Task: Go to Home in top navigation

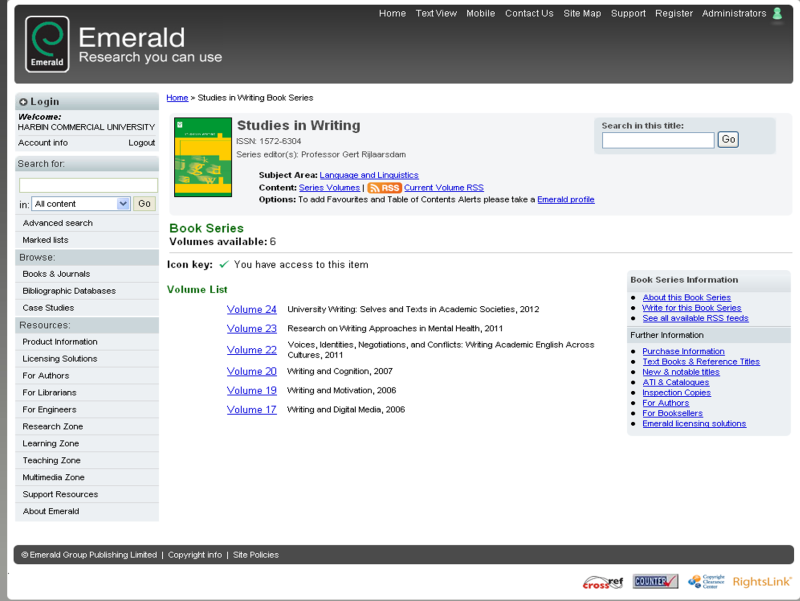Action: tap(392, 14)
